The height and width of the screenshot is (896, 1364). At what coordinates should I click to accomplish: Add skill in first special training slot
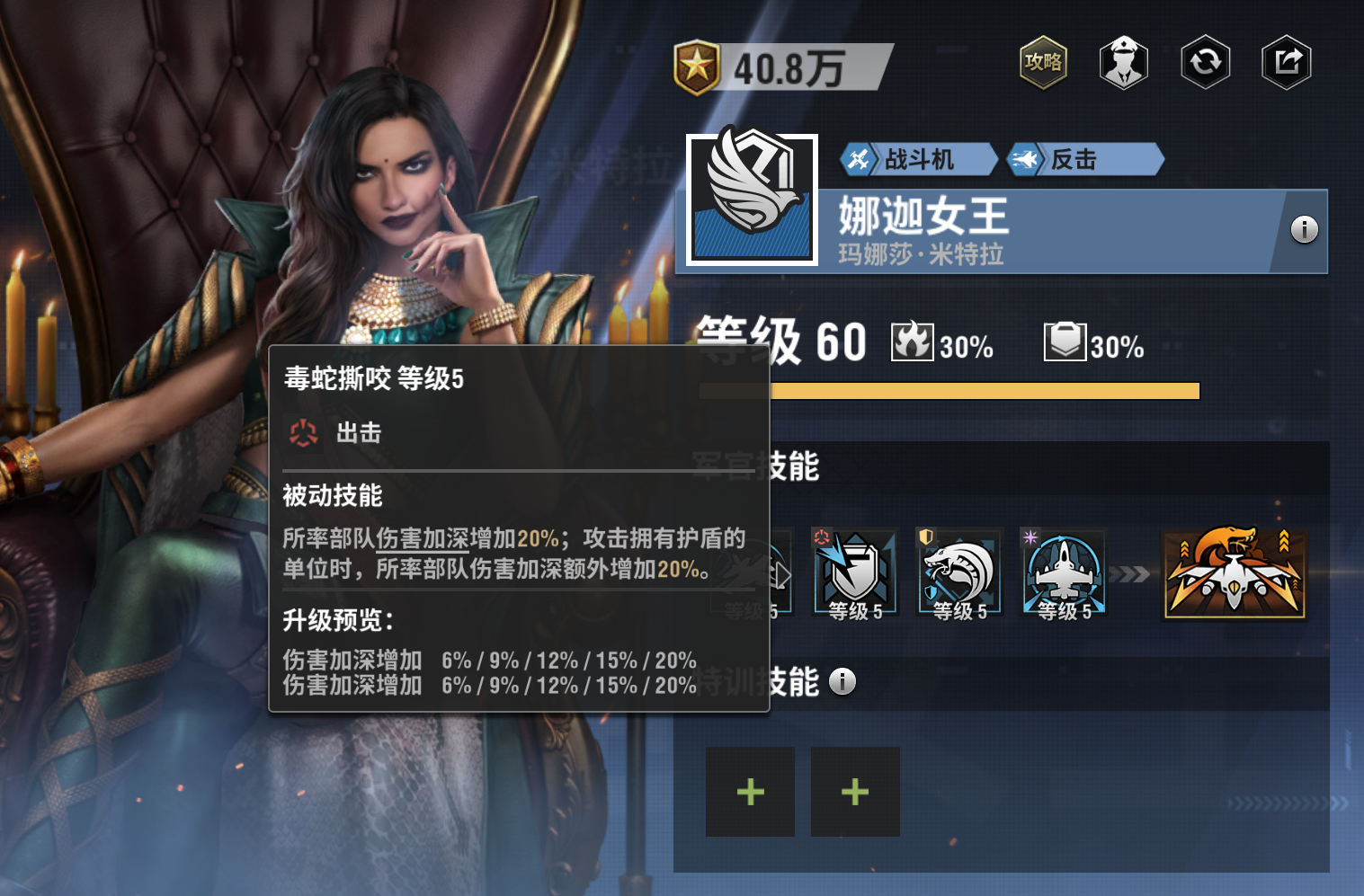click(x=750, y=792)
